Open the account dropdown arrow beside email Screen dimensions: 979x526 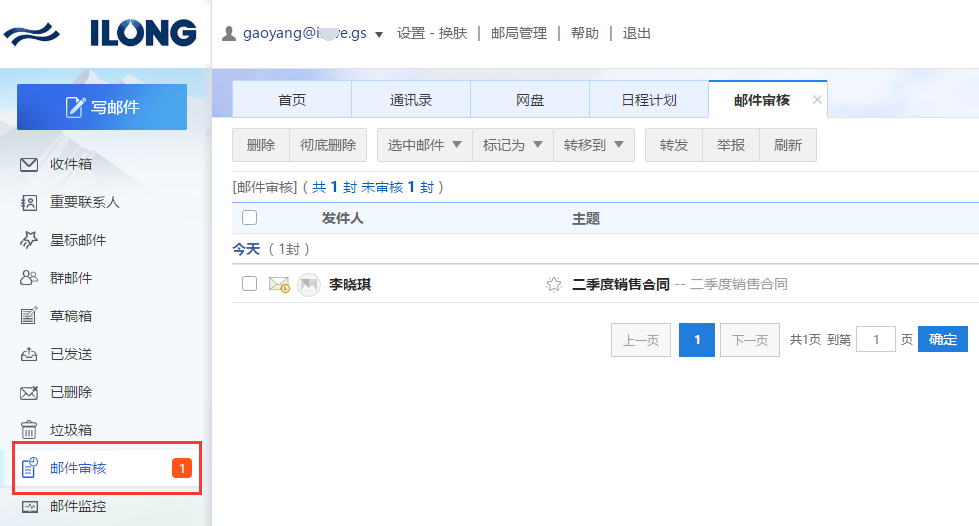pos(379,35)
